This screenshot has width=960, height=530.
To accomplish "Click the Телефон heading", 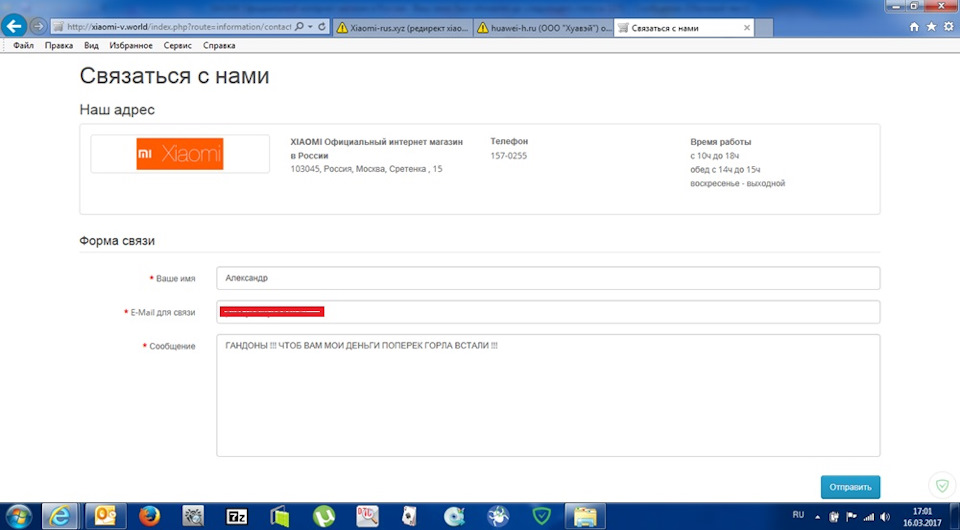I will coord(509,141).
